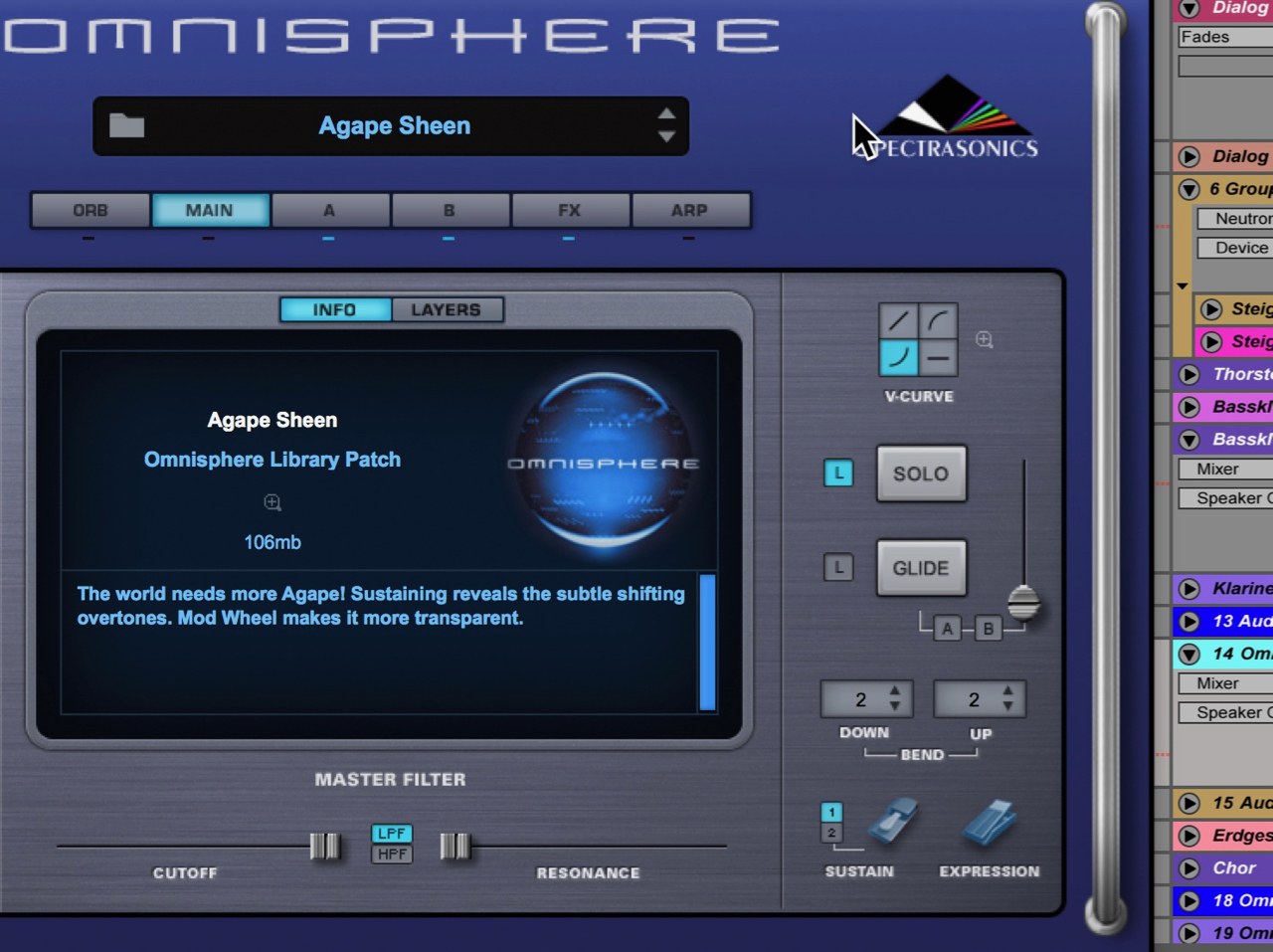Select the flat velocity curve icon
Screen dimensions: 1273x952
tap(938, 357)
